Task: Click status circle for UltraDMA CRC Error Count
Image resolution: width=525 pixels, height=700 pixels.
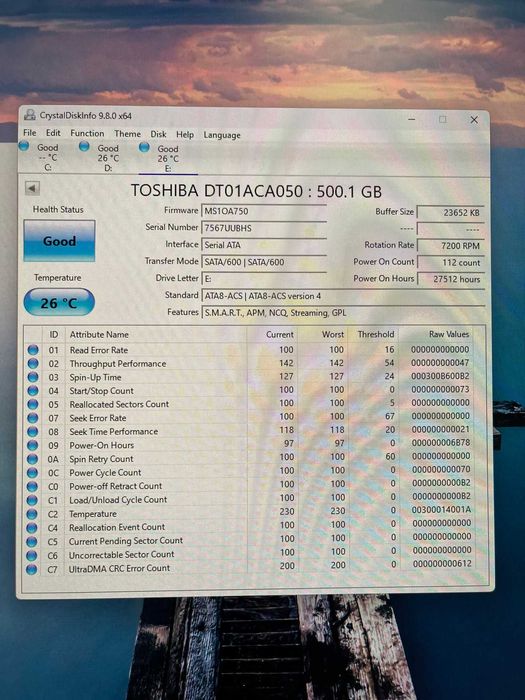Action: click(x=32, y=569)
